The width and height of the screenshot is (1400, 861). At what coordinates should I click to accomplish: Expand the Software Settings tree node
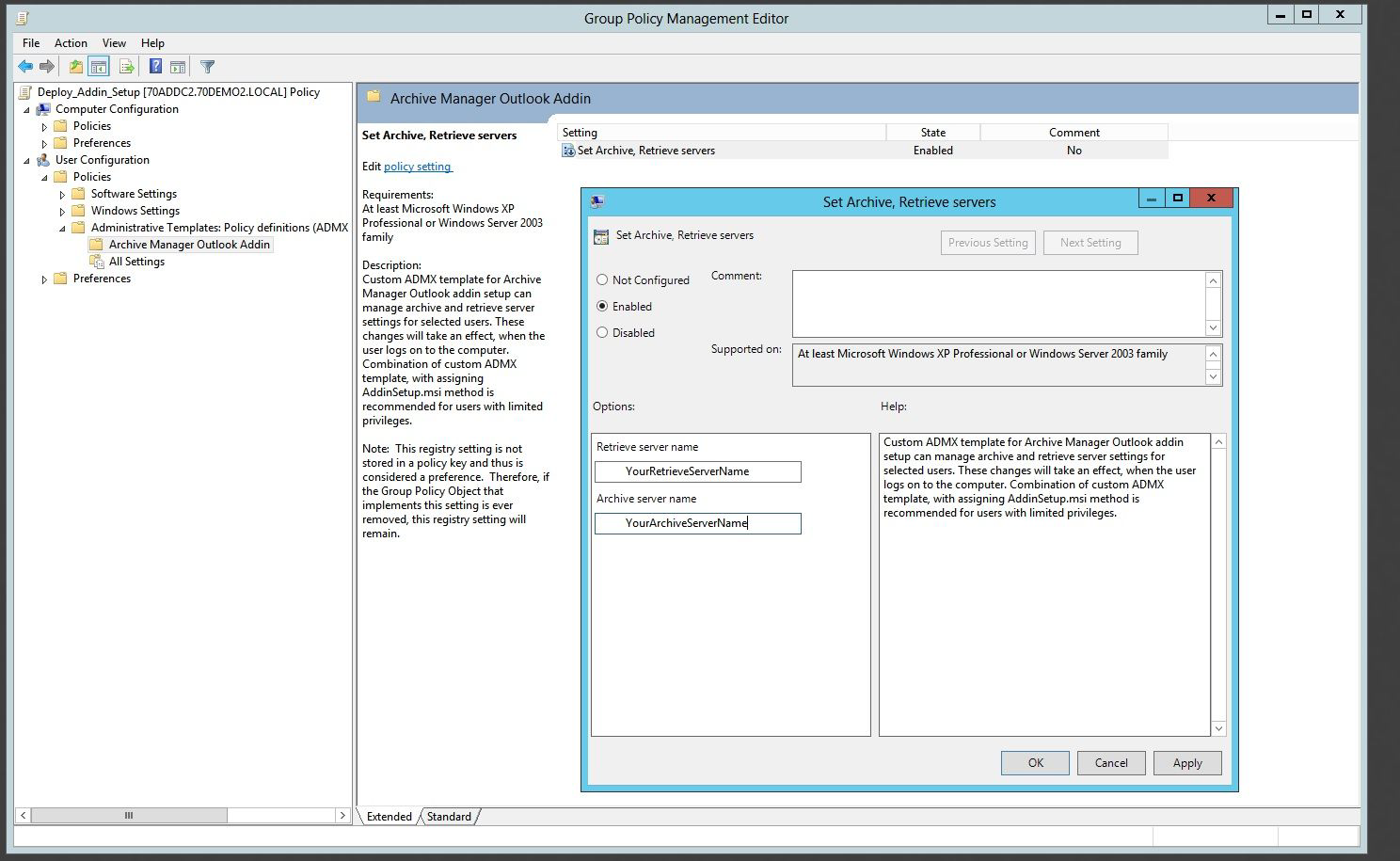63,195
